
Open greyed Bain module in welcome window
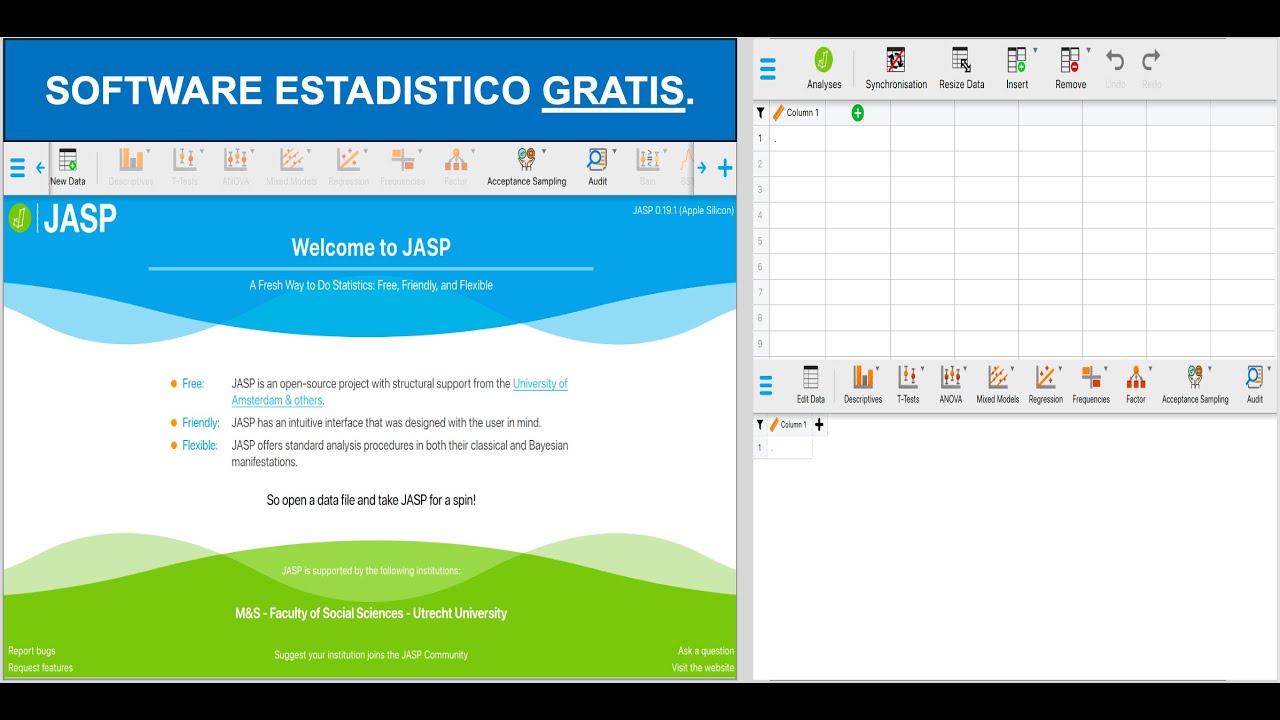(x=648, y=167)
